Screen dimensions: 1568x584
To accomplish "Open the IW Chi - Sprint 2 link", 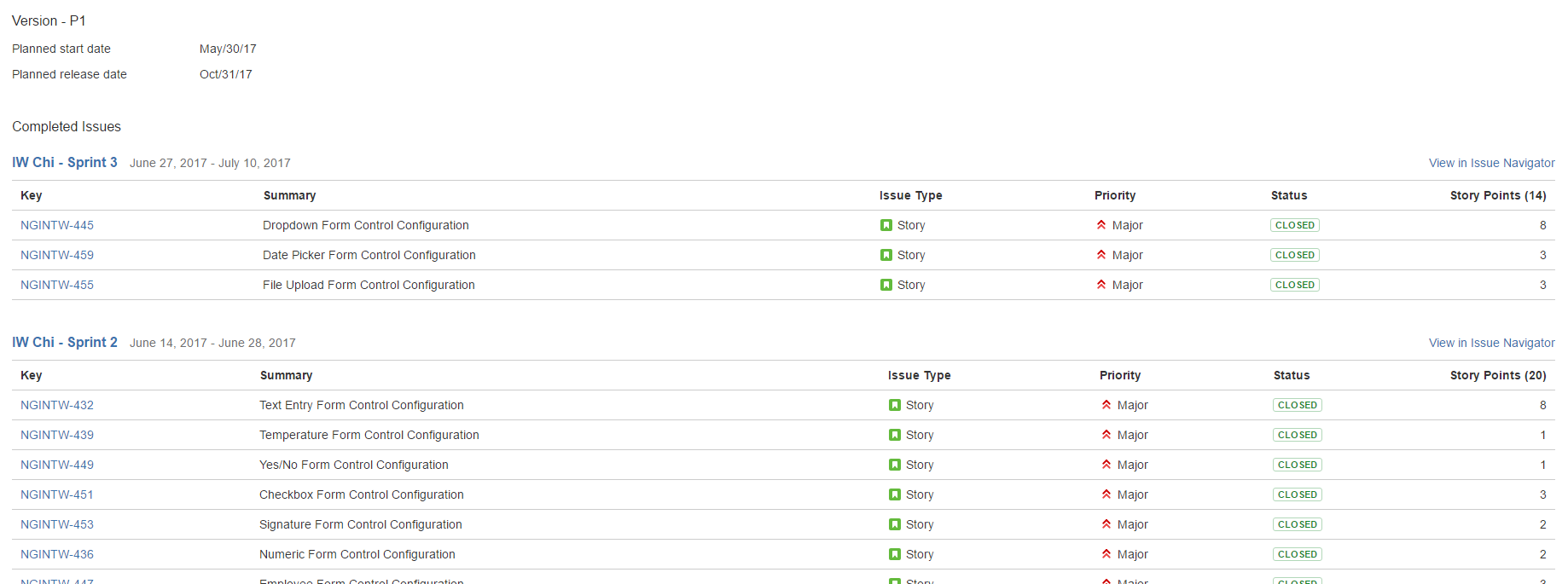I will click(x=65, y=342).
